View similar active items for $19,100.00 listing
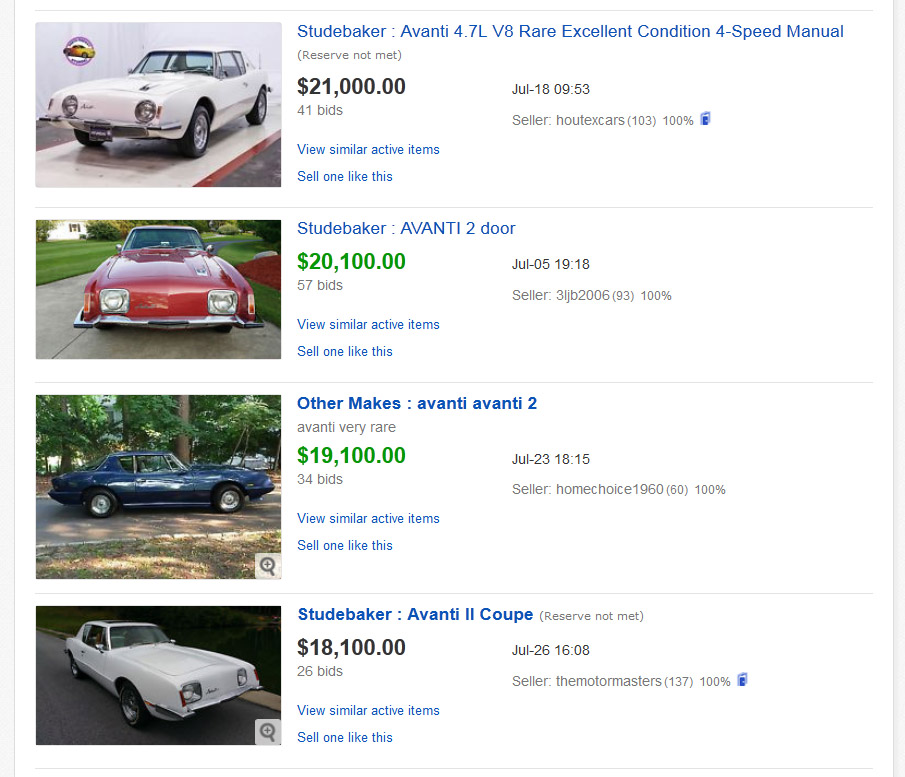Screen dimensions: 905x777 coord(368,519)
